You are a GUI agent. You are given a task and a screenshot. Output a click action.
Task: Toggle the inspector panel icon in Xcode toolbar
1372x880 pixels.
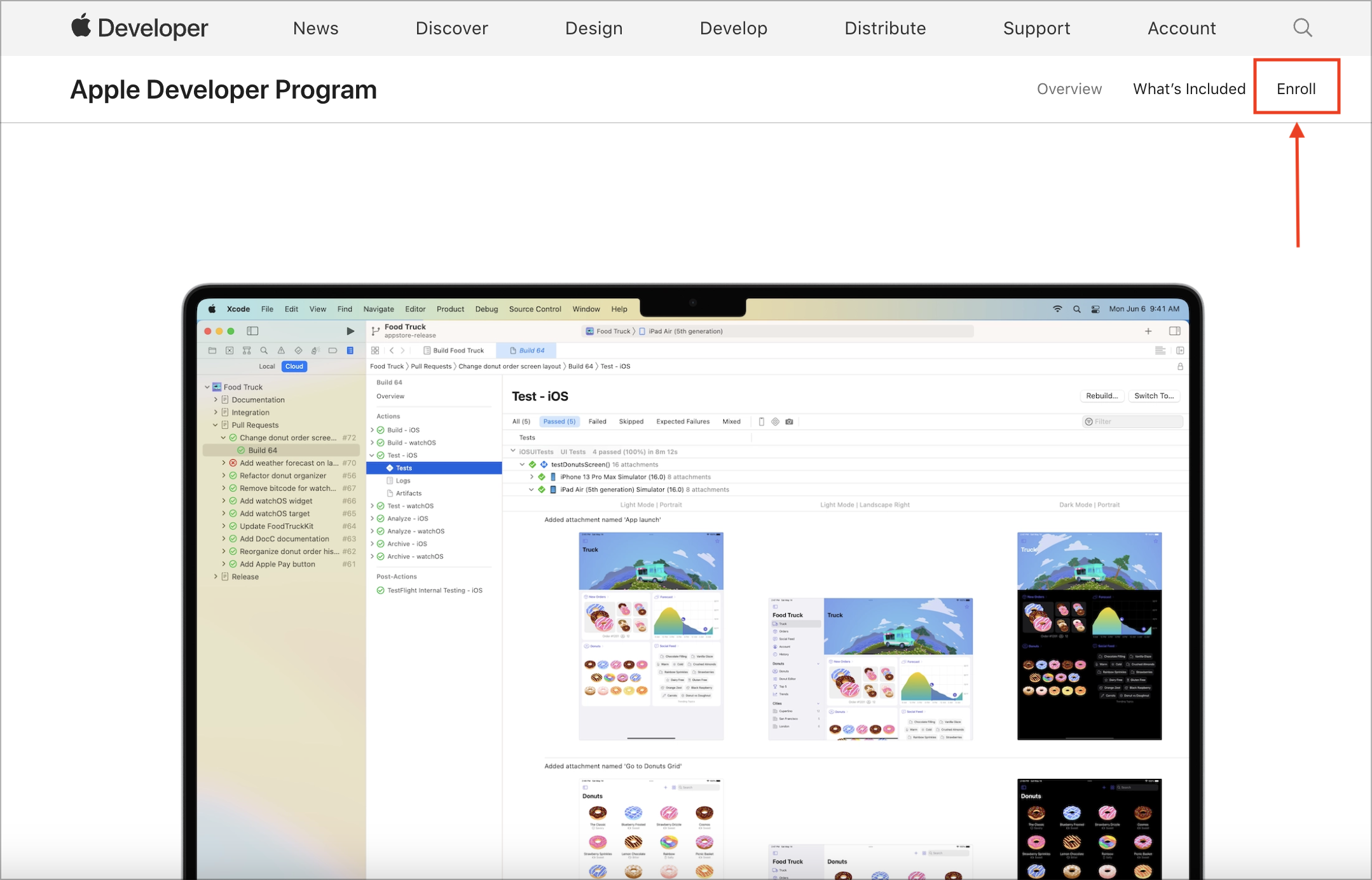tap(1175, 331)
